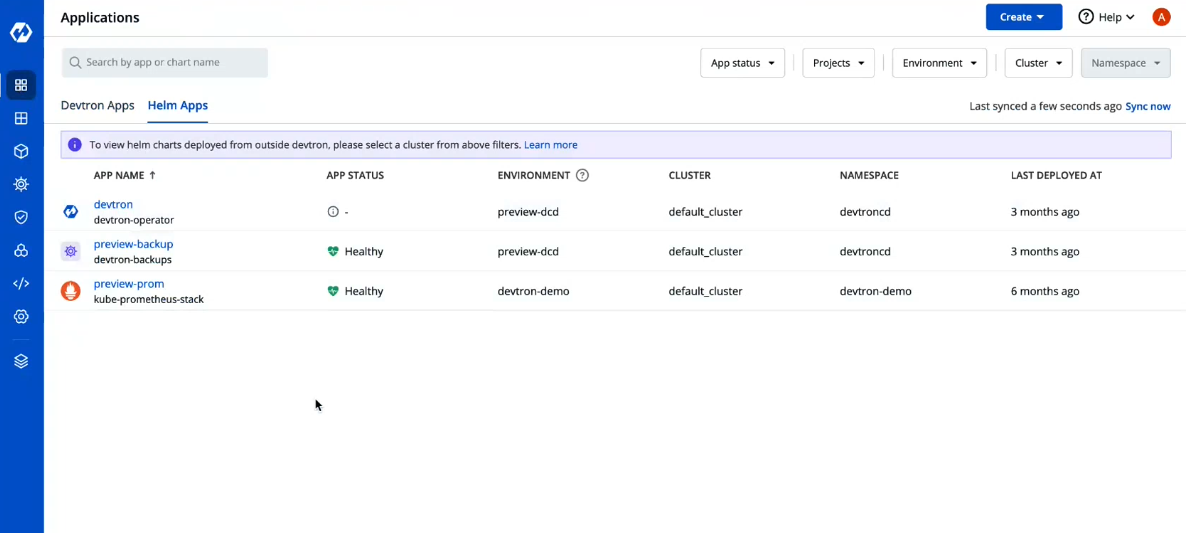1186x533 pixels.
Task: Open Applications from the sidebar grid icon
Action: click(x=21, y=85)
